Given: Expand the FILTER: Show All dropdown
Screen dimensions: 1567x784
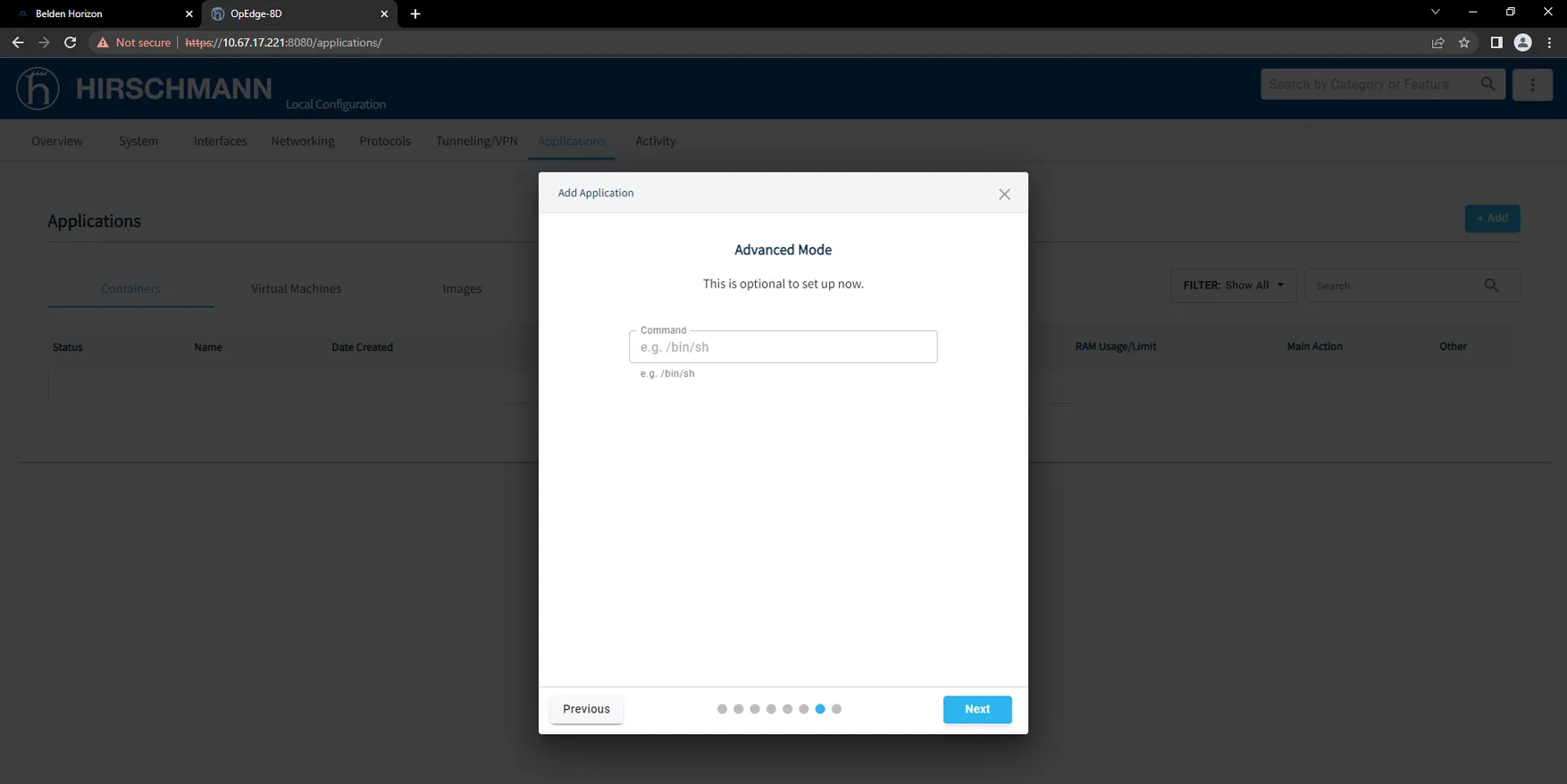Looking at the screenshot, I should click(x=1233, y=286).
